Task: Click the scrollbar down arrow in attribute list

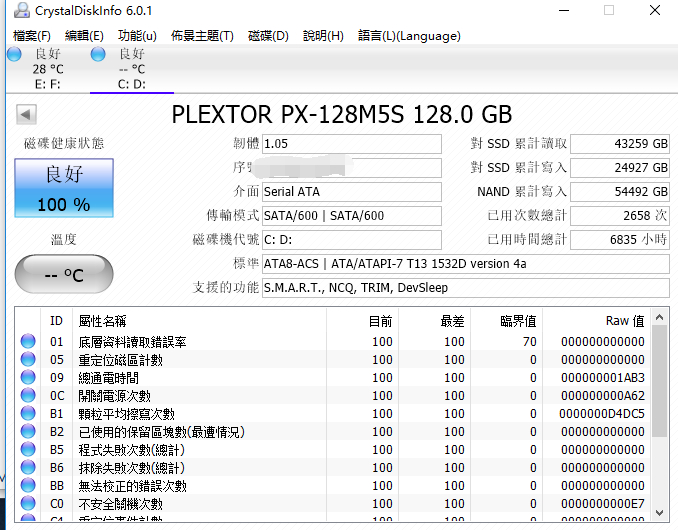Action: coord(659,513)
